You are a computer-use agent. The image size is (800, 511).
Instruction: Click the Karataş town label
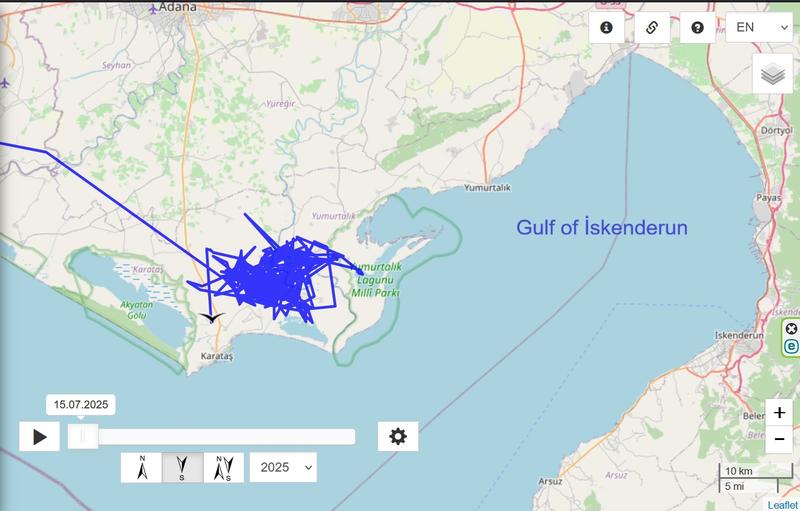pos(216,356)
